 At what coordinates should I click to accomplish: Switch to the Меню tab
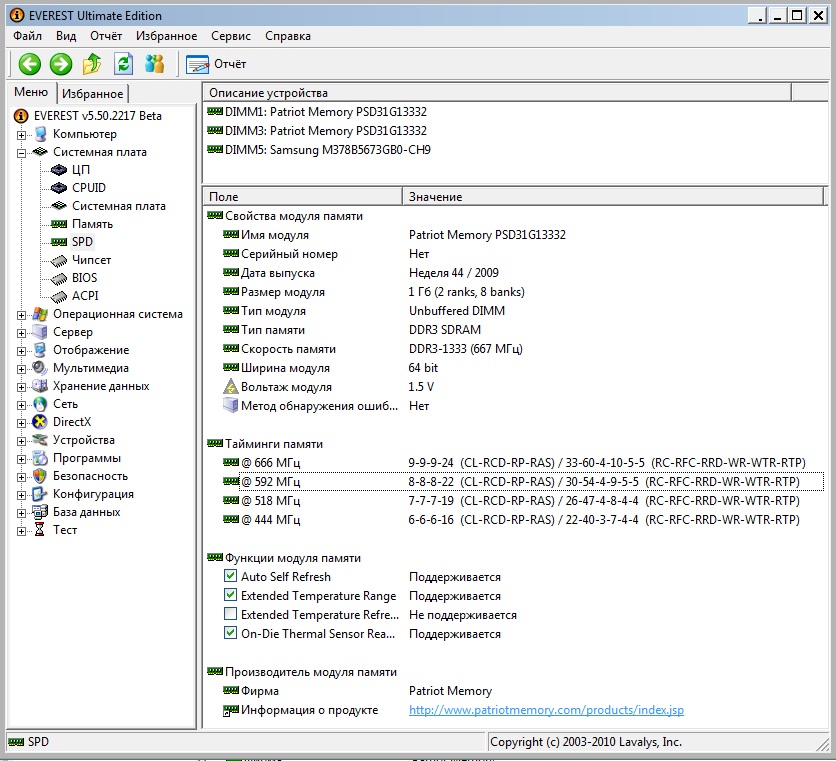[x=31, y=92]
